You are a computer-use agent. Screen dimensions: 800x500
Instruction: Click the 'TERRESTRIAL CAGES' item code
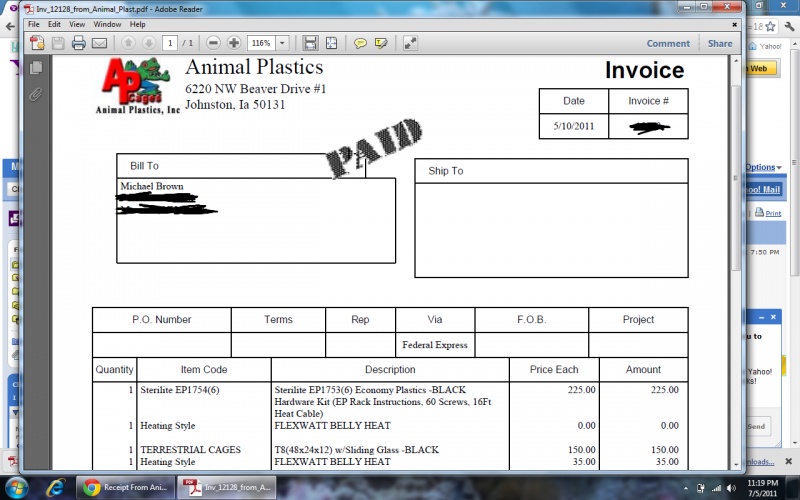190,449
